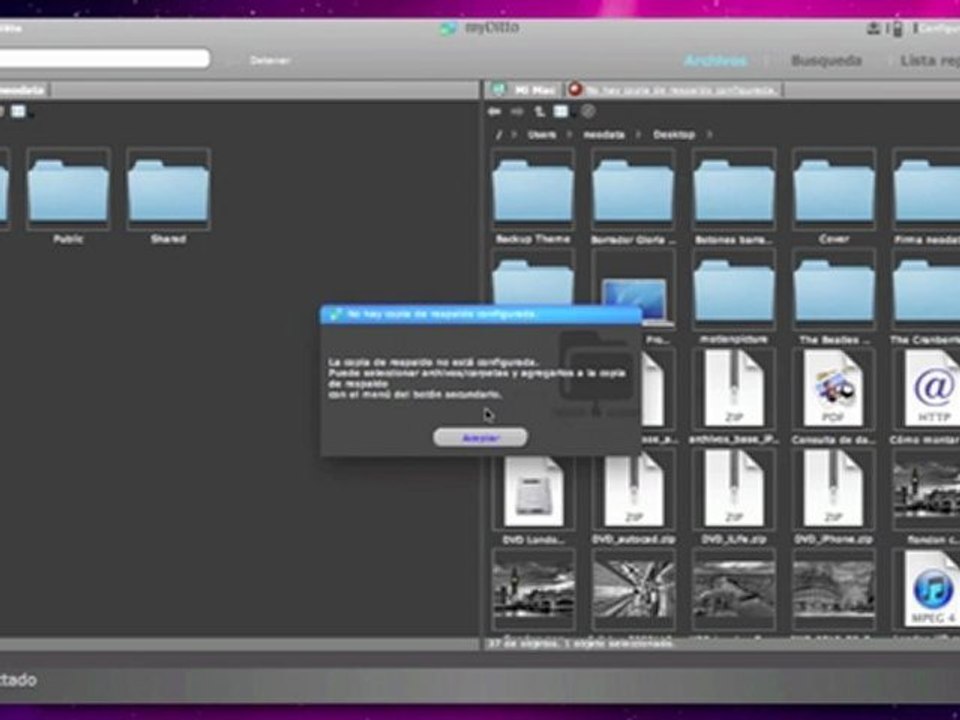Select the DVD_iPhone.zip file
The width and height of the screenshot is (960, 720).
834,497
